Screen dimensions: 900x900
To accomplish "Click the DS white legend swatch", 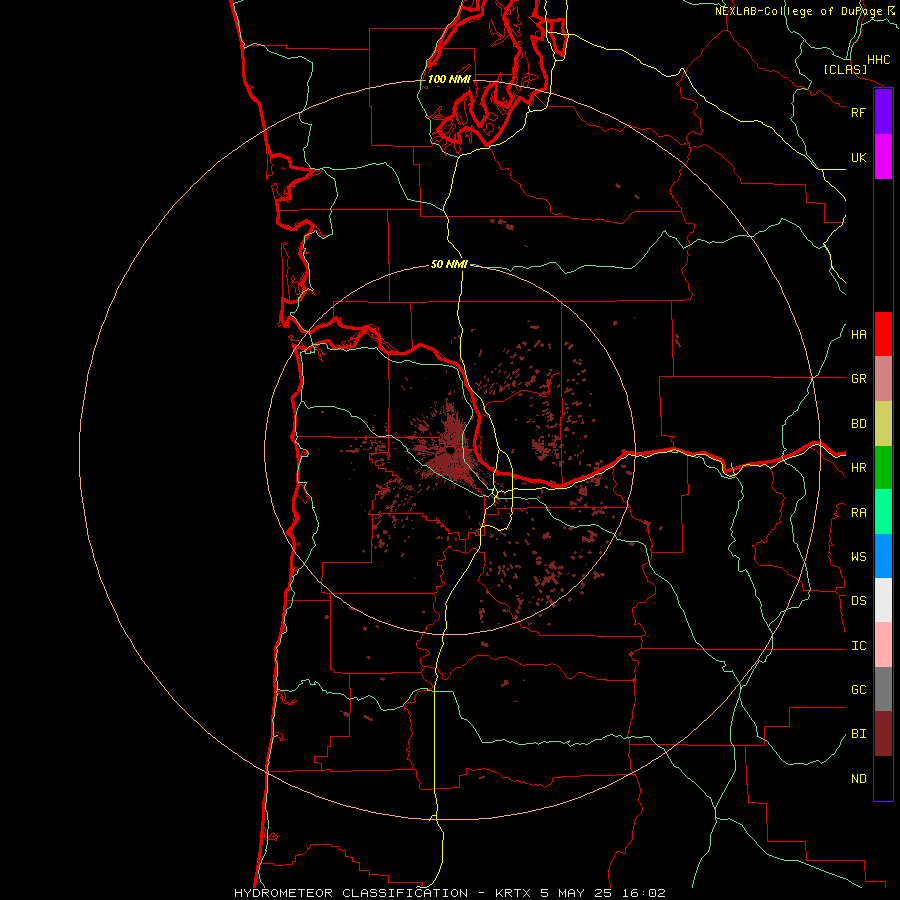I will (883, 600).
